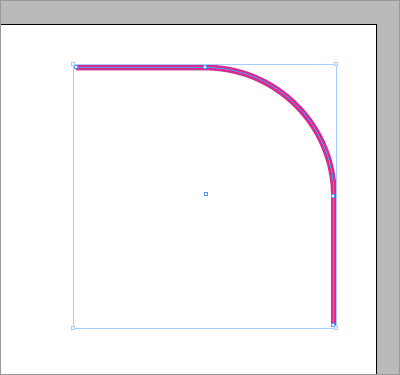
Task: Select anchor where horizontal line meets the curve
Action: [205, 67]
